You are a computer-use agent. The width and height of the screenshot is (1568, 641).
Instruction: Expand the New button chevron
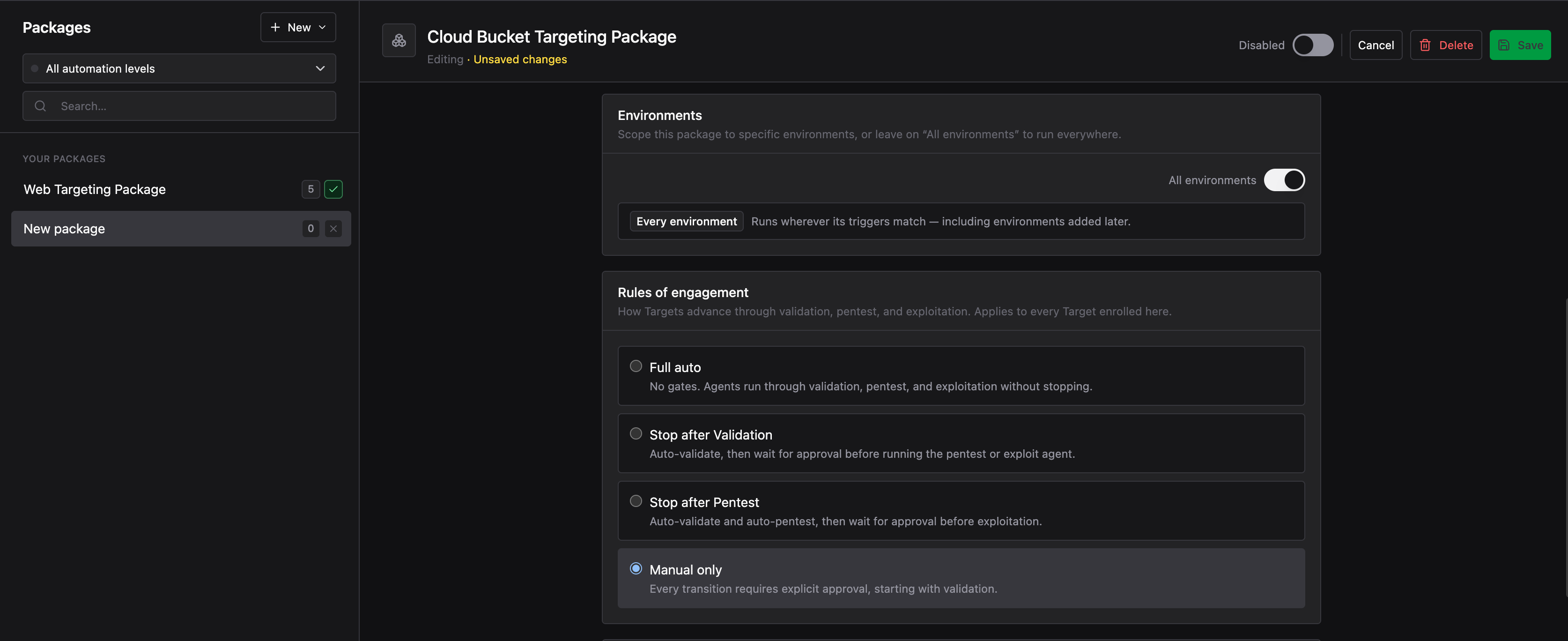coord(322,27)
